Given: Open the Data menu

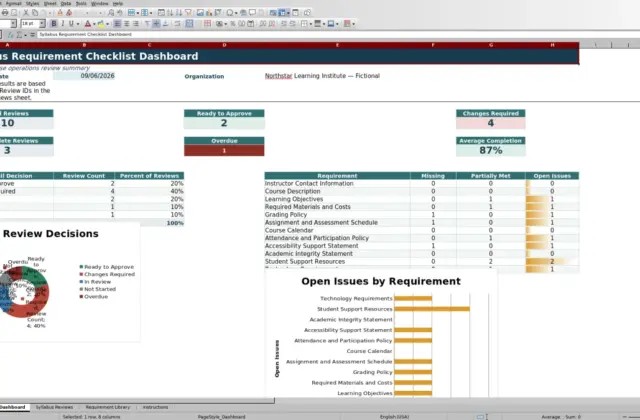Looking at the screenshot, I should [x=66, y=3].
